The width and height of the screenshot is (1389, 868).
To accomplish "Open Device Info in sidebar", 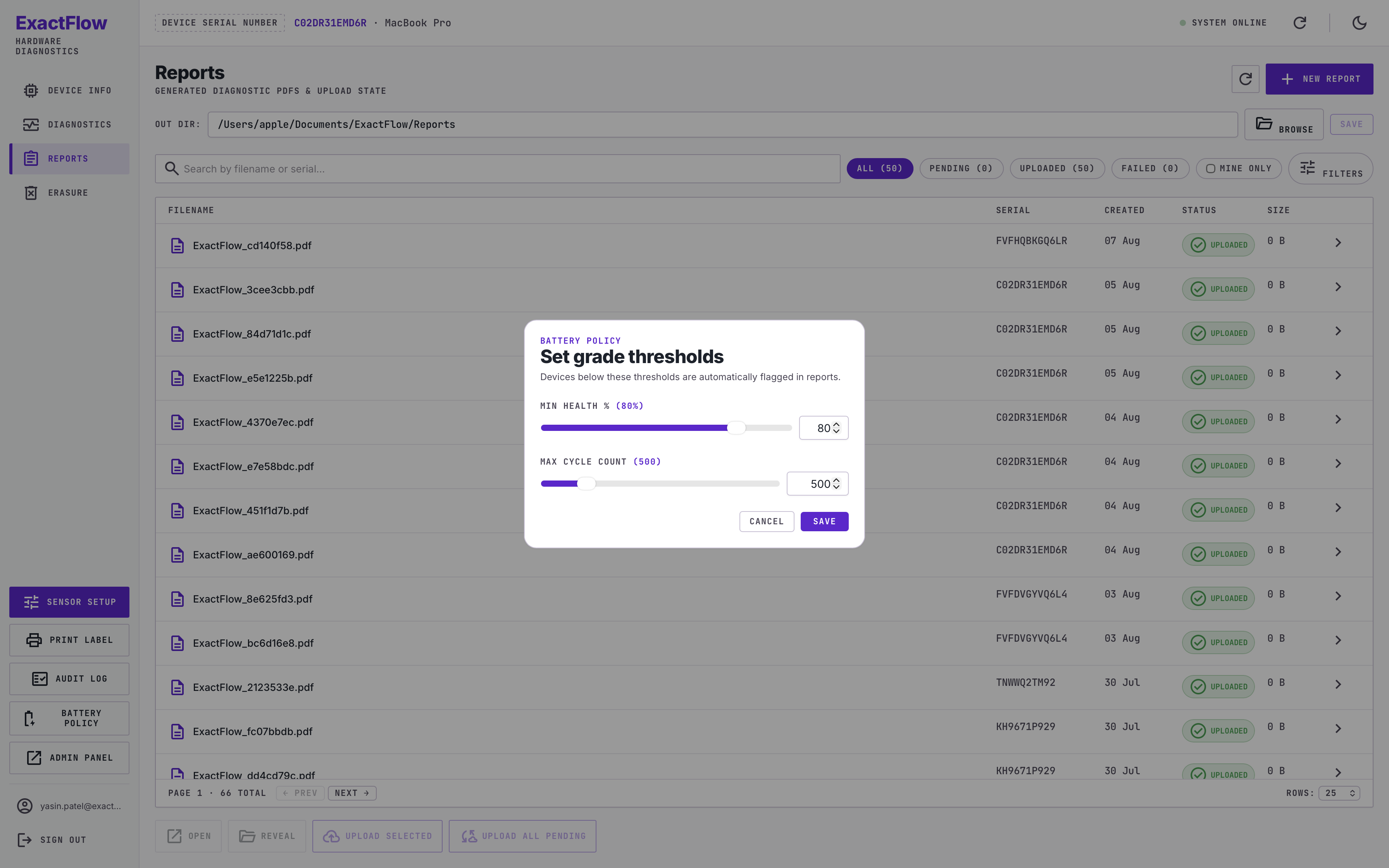I will click(69, 90).
